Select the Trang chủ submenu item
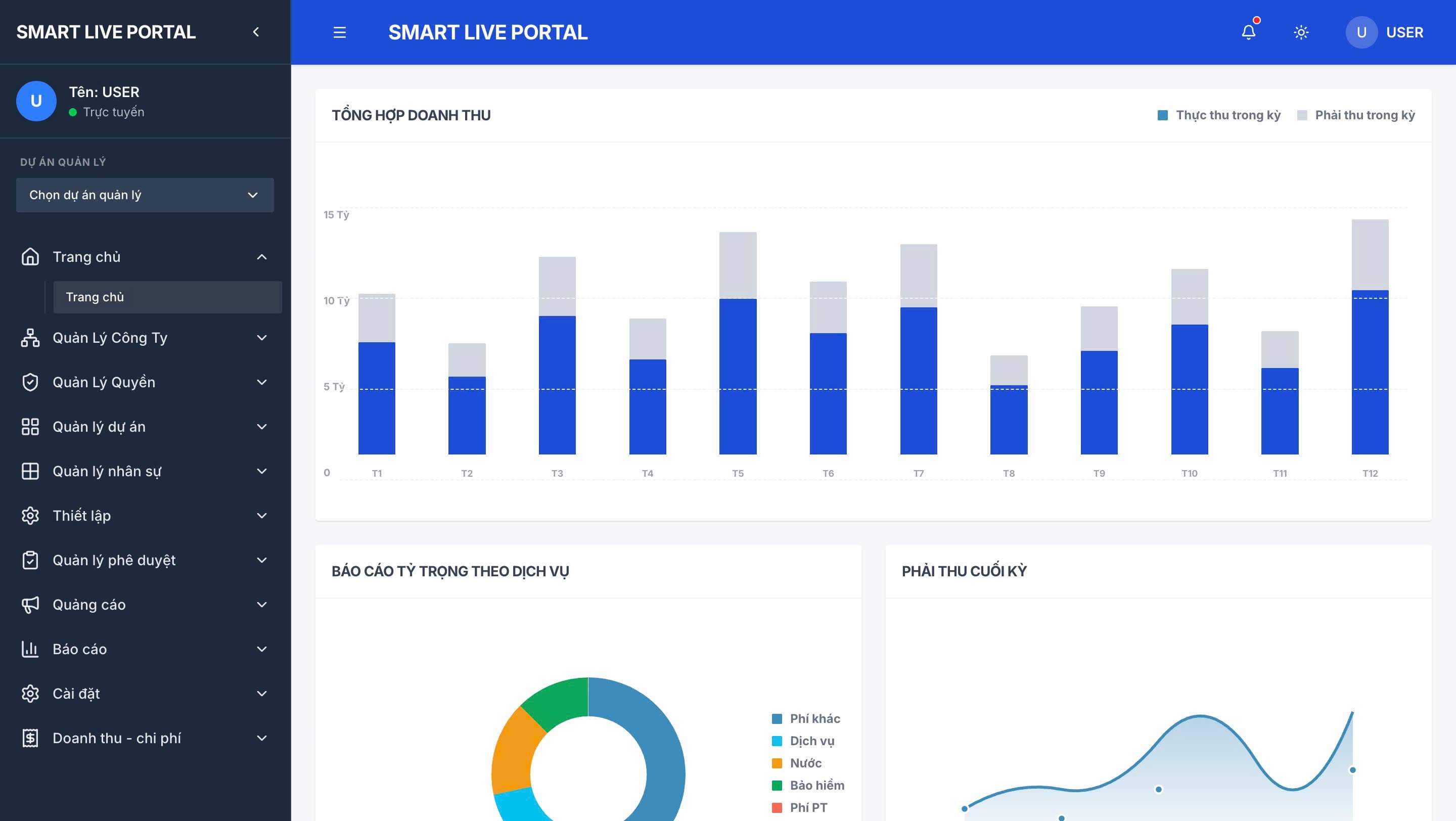The height and width of the screenshot is (821, 1456). (167, 297)
